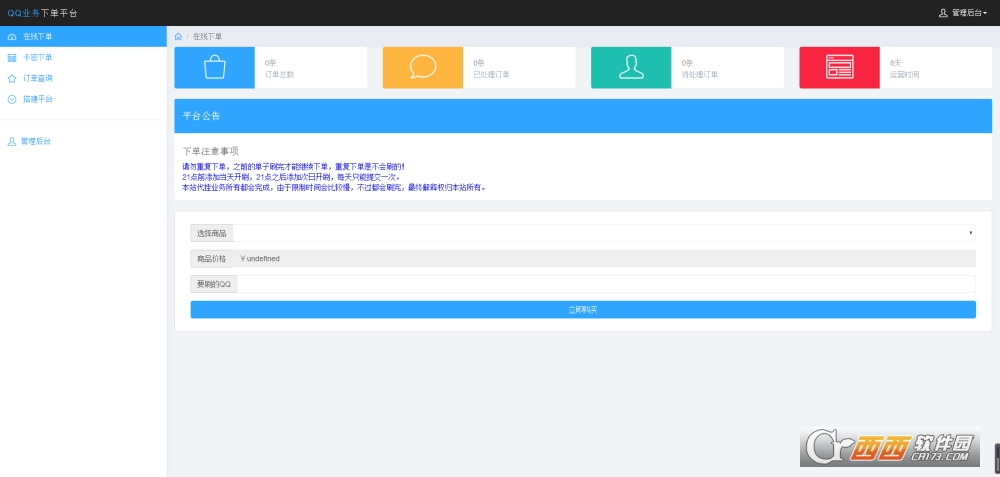Open 卡密下单 from the sidebar
Screen dimensions: 1000x477
[x=38, y=57]
